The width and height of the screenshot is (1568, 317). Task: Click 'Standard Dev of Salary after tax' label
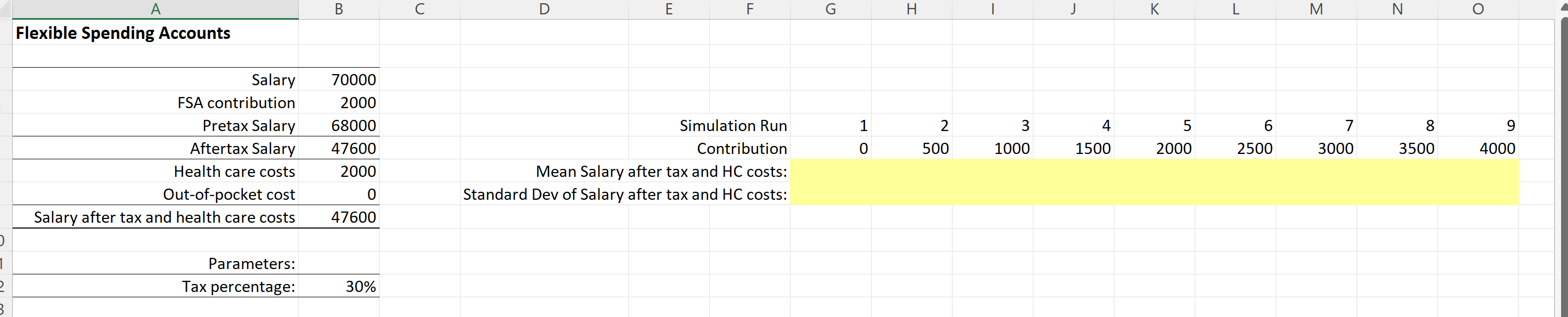pos(625,194)
